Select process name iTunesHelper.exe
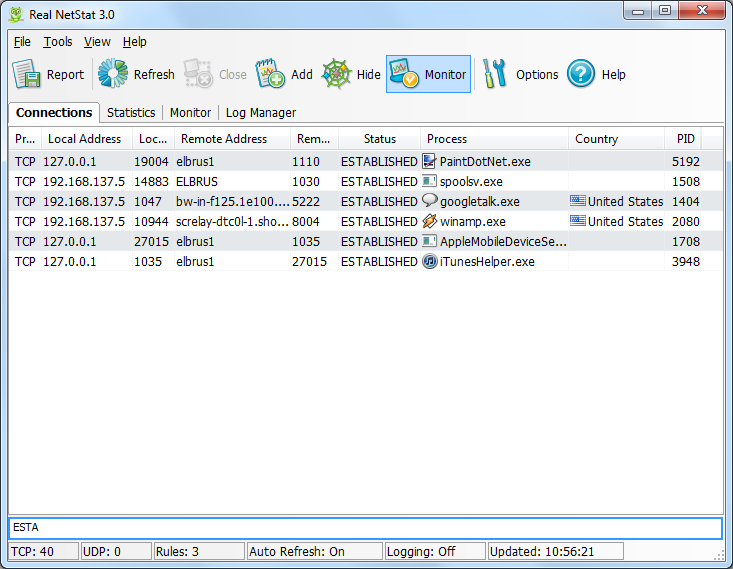 [487, 261]
